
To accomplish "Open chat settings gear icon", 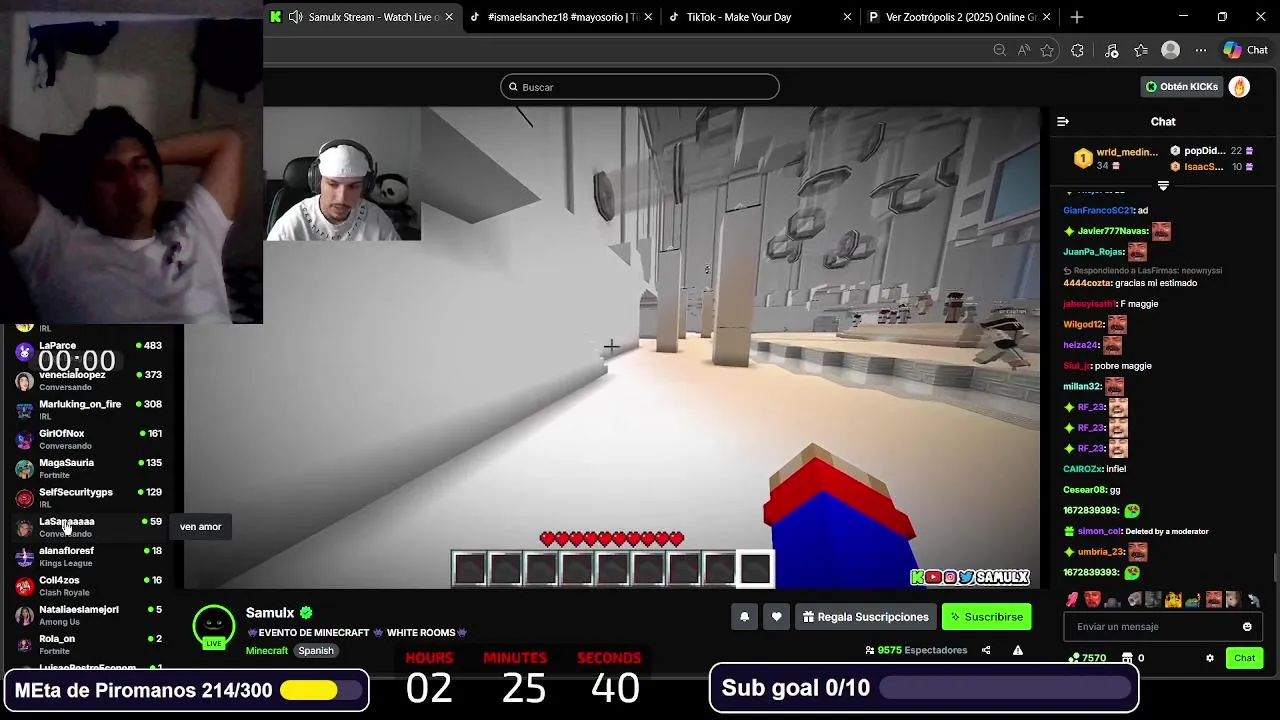I will coord(1209,658).
